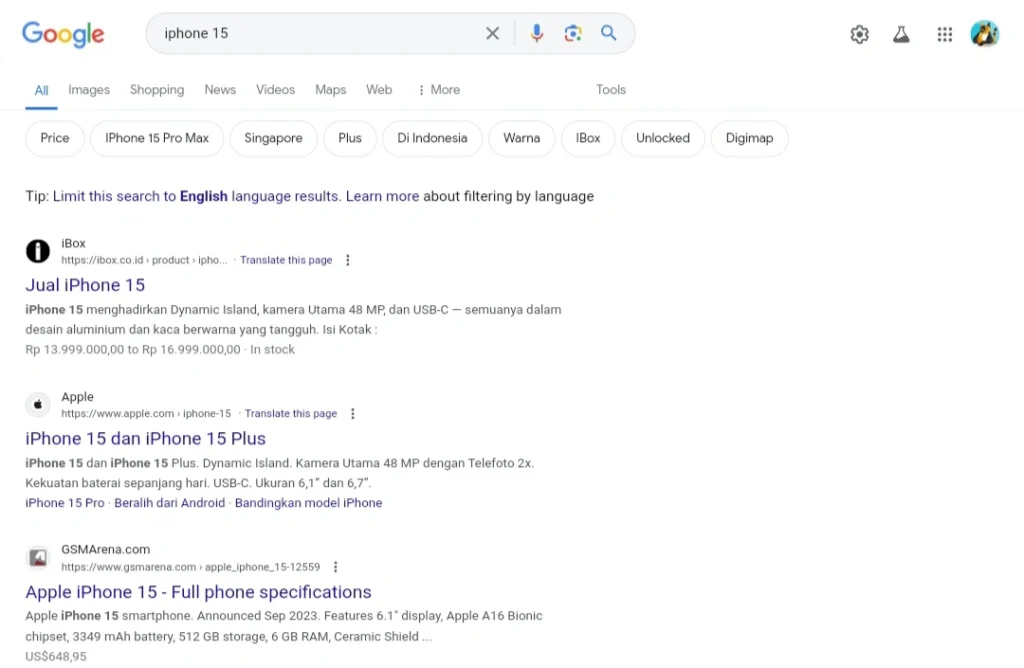Apply the Warna filter chip

pos(521,138)
